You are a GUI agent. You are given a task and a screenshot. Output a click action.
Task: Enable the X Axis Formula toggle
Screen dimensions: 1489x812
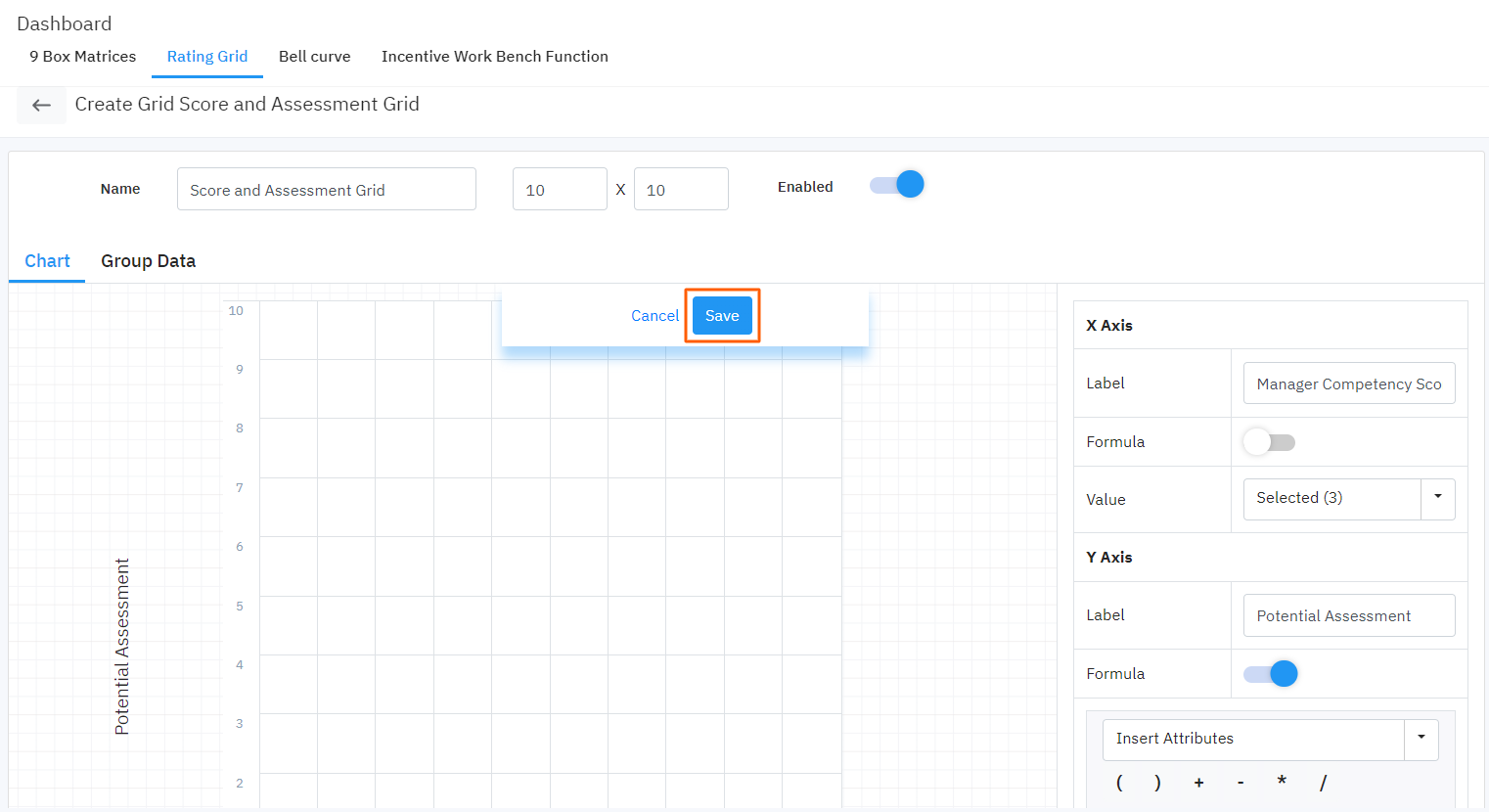pyautogui.click(x=1269, y=441)
